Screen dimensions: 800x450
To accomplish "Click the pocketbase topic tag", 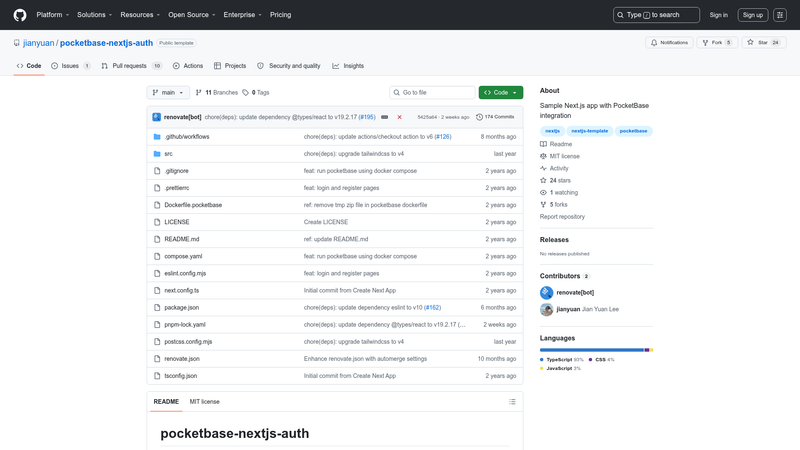I will click(633, 131).
